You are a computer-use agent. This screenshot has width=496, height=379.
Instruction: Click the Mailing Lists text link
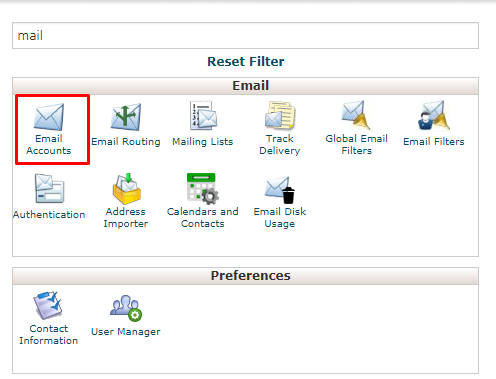point(203,142)
